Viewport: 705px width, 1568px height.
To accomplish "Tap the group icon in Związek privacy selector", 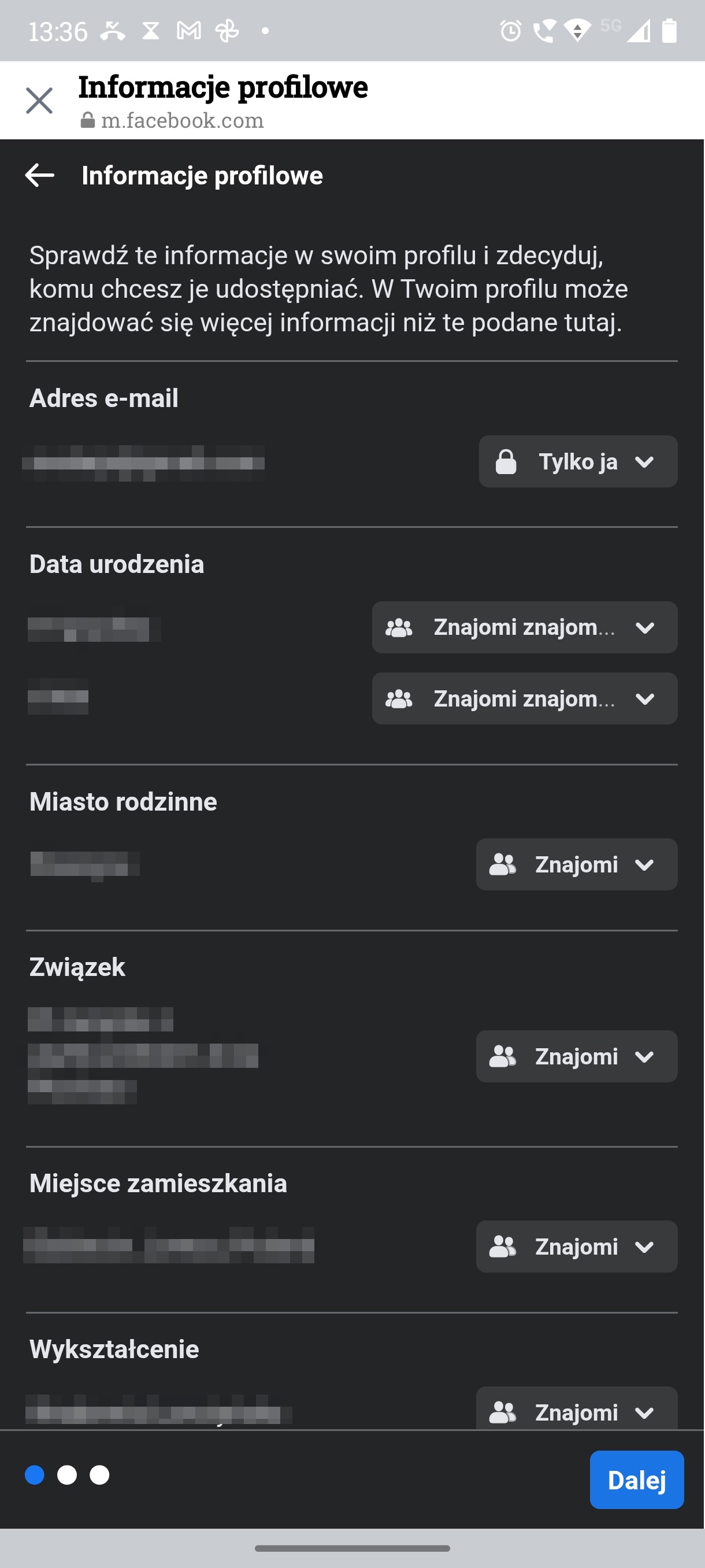I will (503, 1057).
